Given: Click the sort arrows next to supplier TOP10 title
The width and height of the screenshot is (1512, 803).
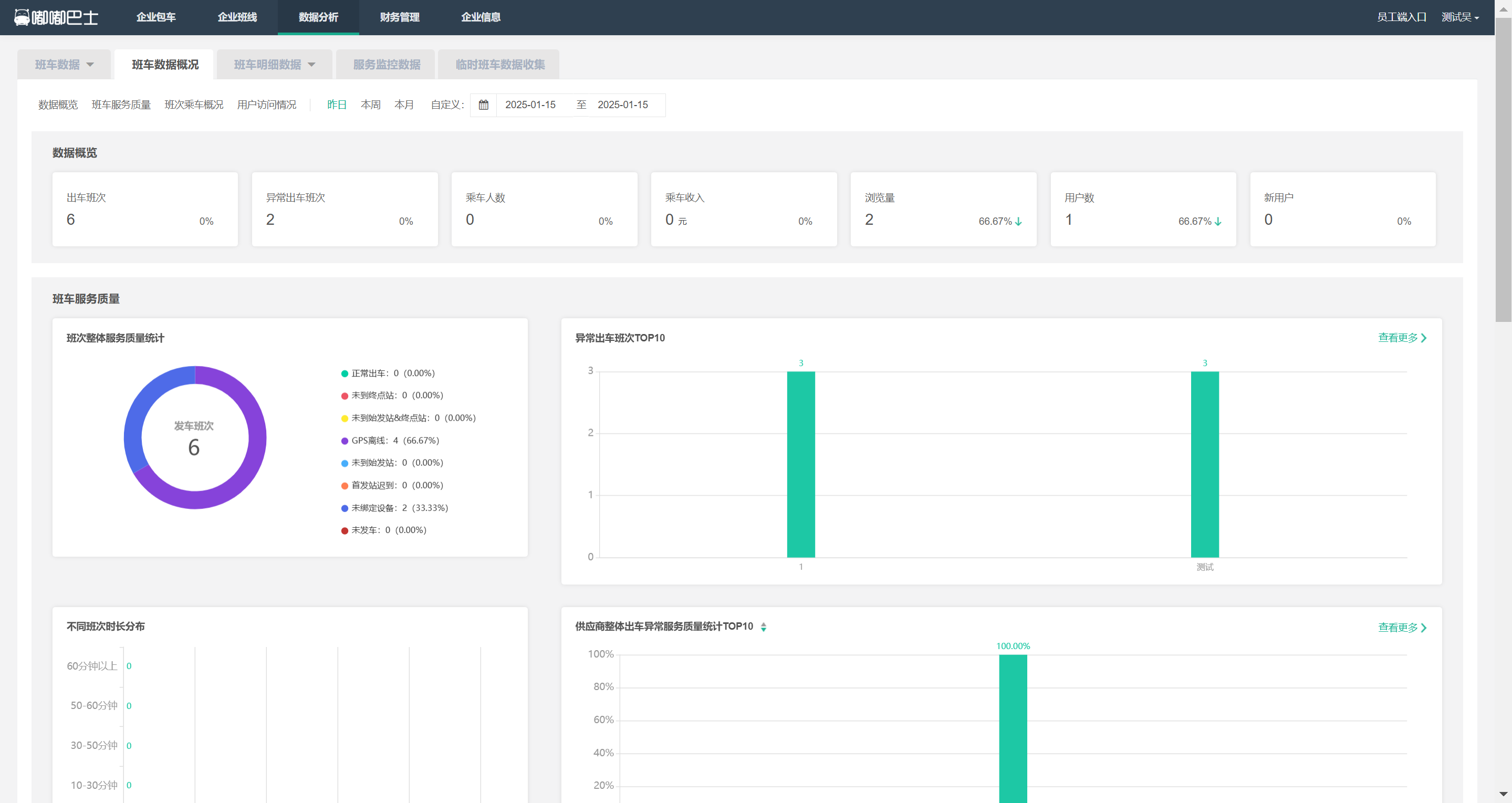Looking at the screenshot, I should click(x=763, y=627).
